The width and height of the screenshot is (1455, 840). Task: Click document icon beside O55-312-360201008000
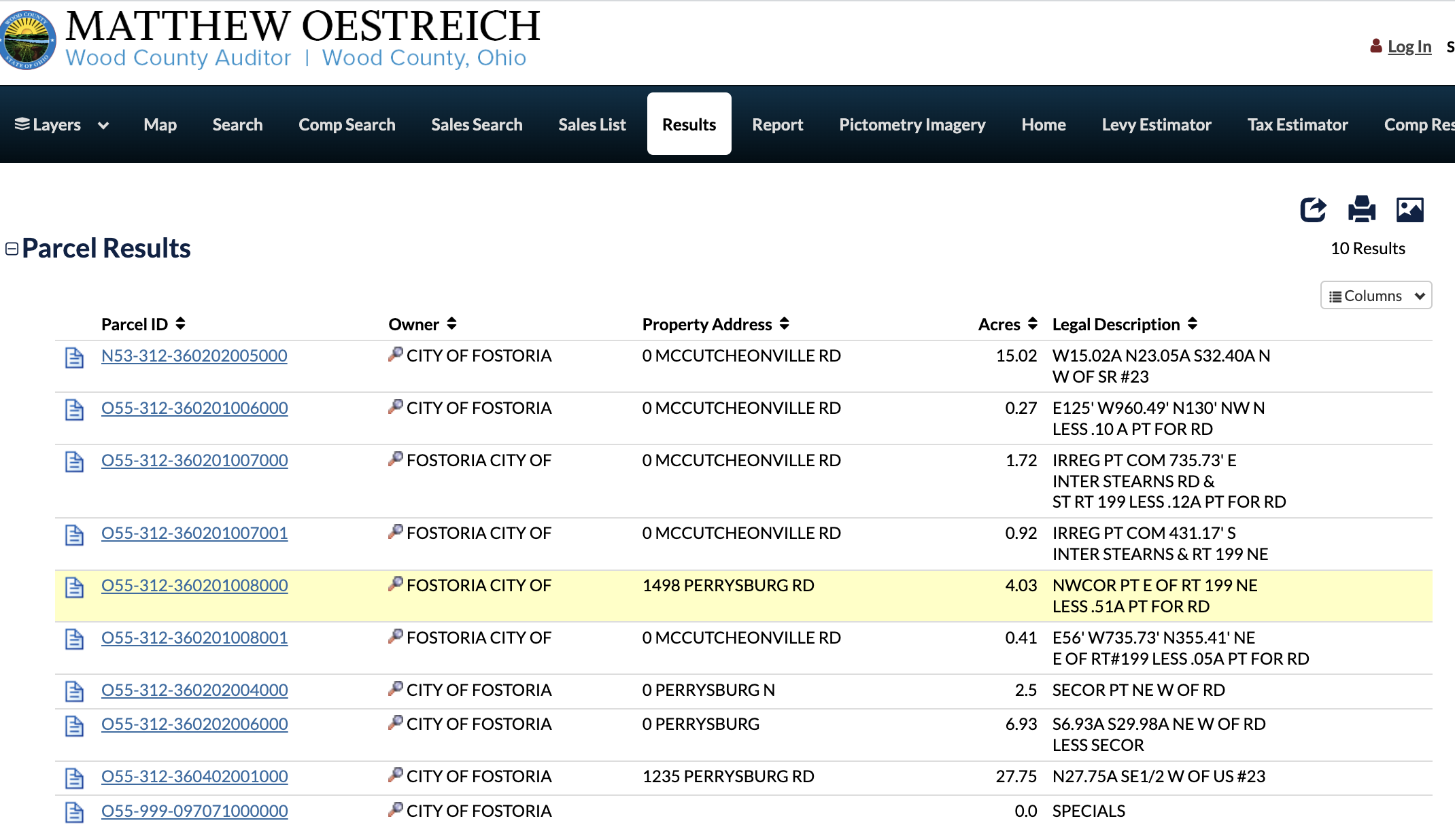[x=74, y=587]
